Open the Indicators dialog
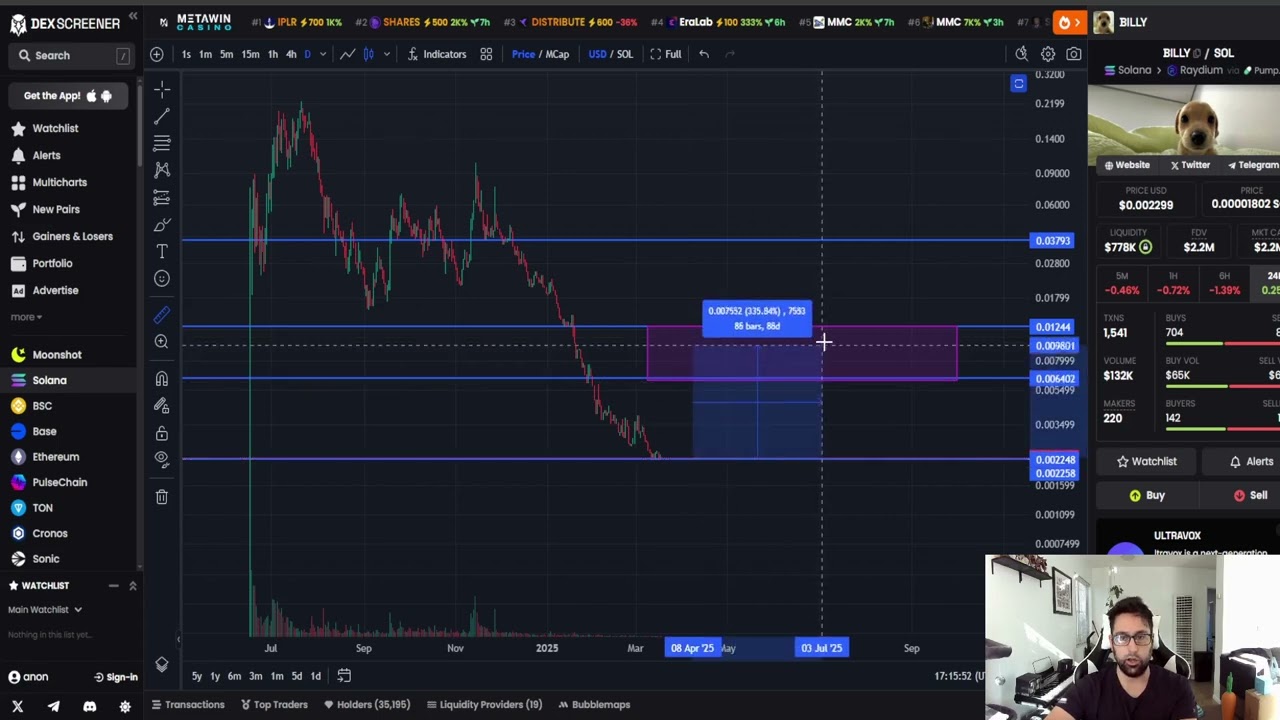 coord(437,54)
